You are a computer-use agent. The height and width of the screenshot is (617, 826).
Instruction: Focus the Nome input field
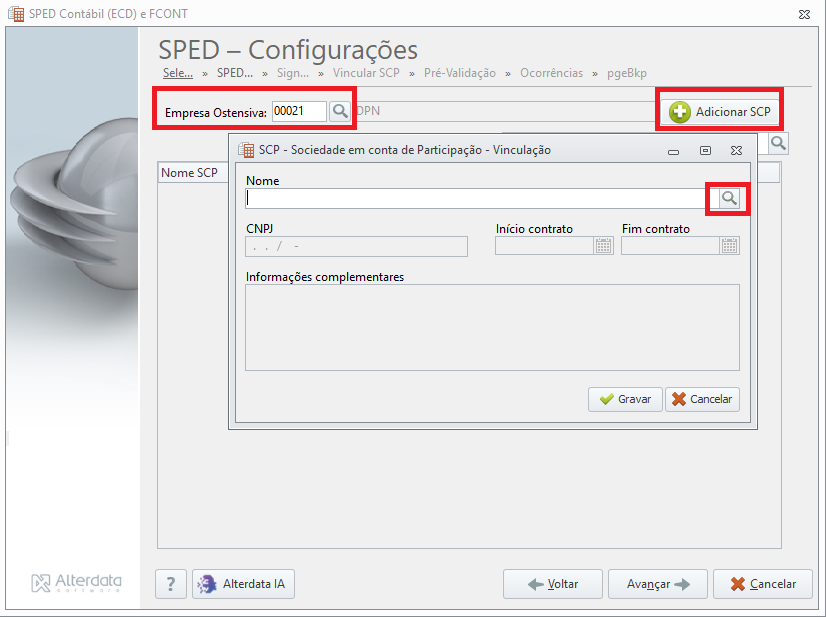tap(482, 199)
